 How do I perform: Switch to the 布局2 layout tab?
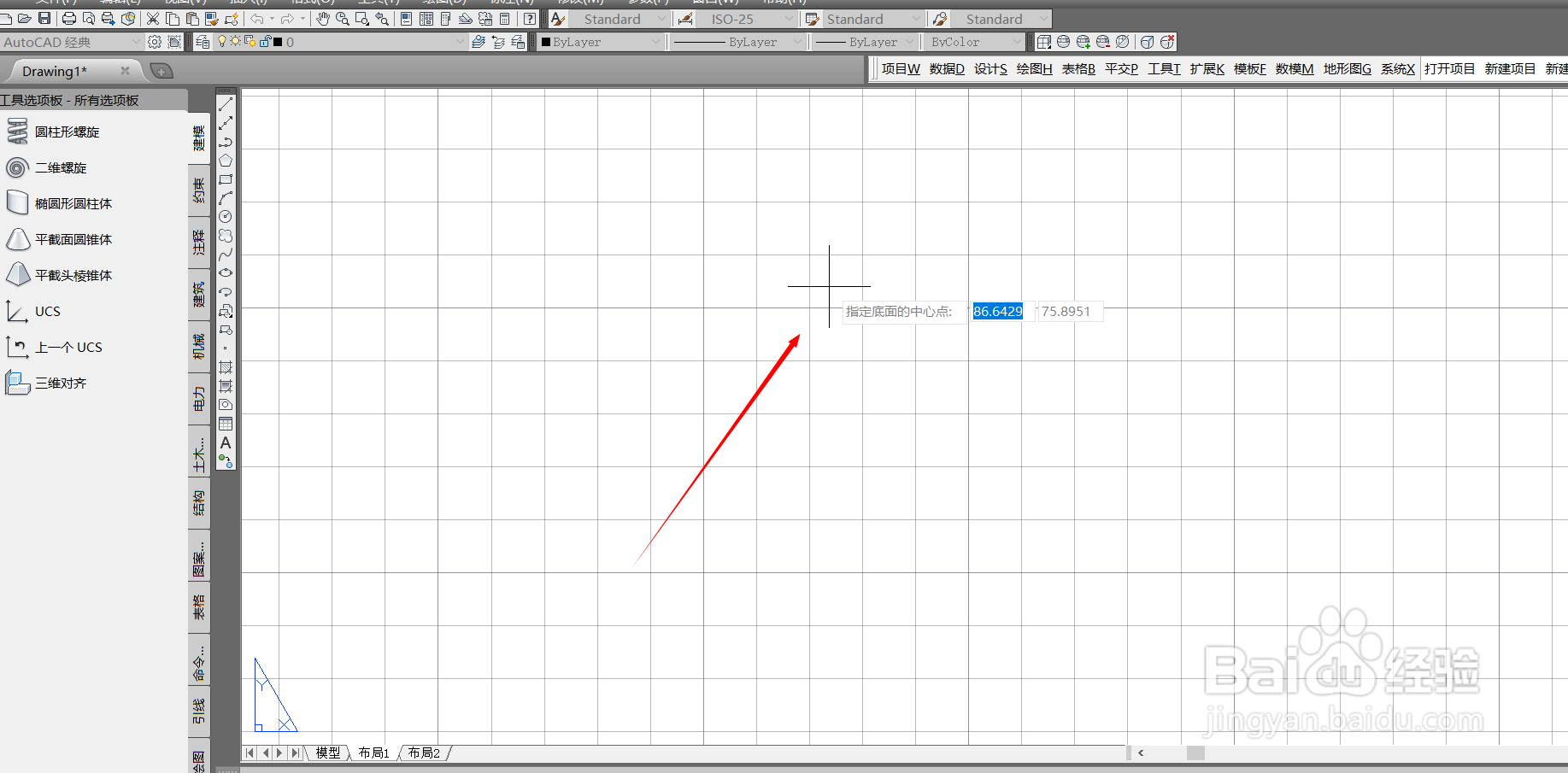point(424,753)
